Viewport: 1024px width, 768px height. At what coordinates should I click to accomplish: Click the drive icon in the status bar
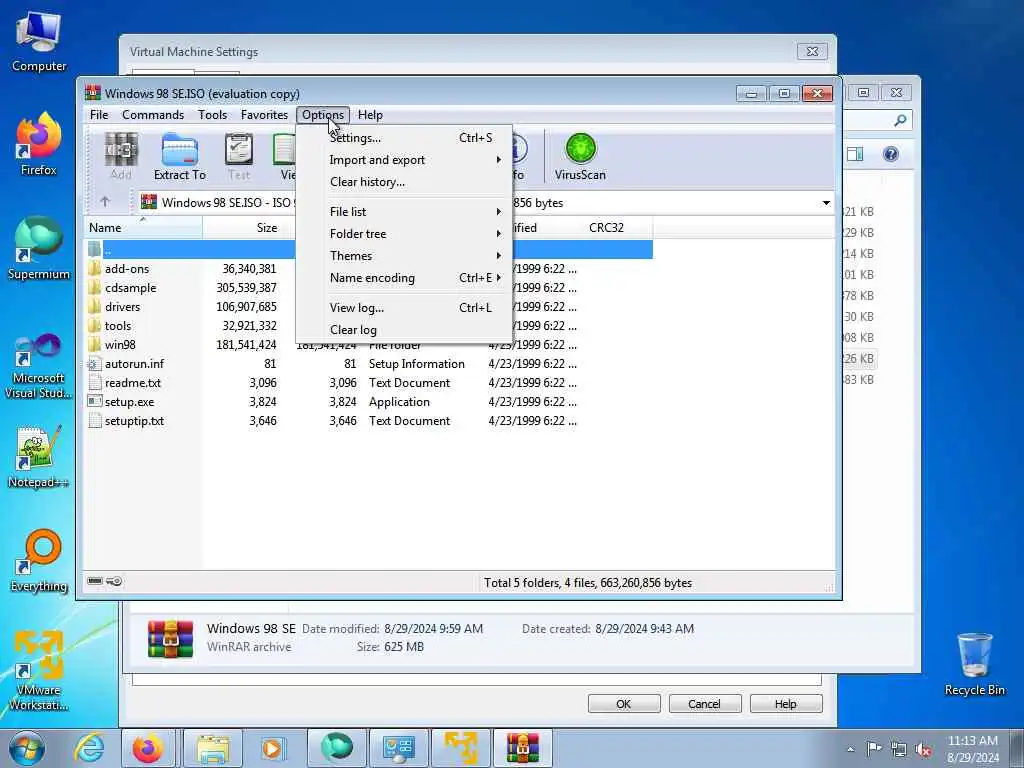95,581
